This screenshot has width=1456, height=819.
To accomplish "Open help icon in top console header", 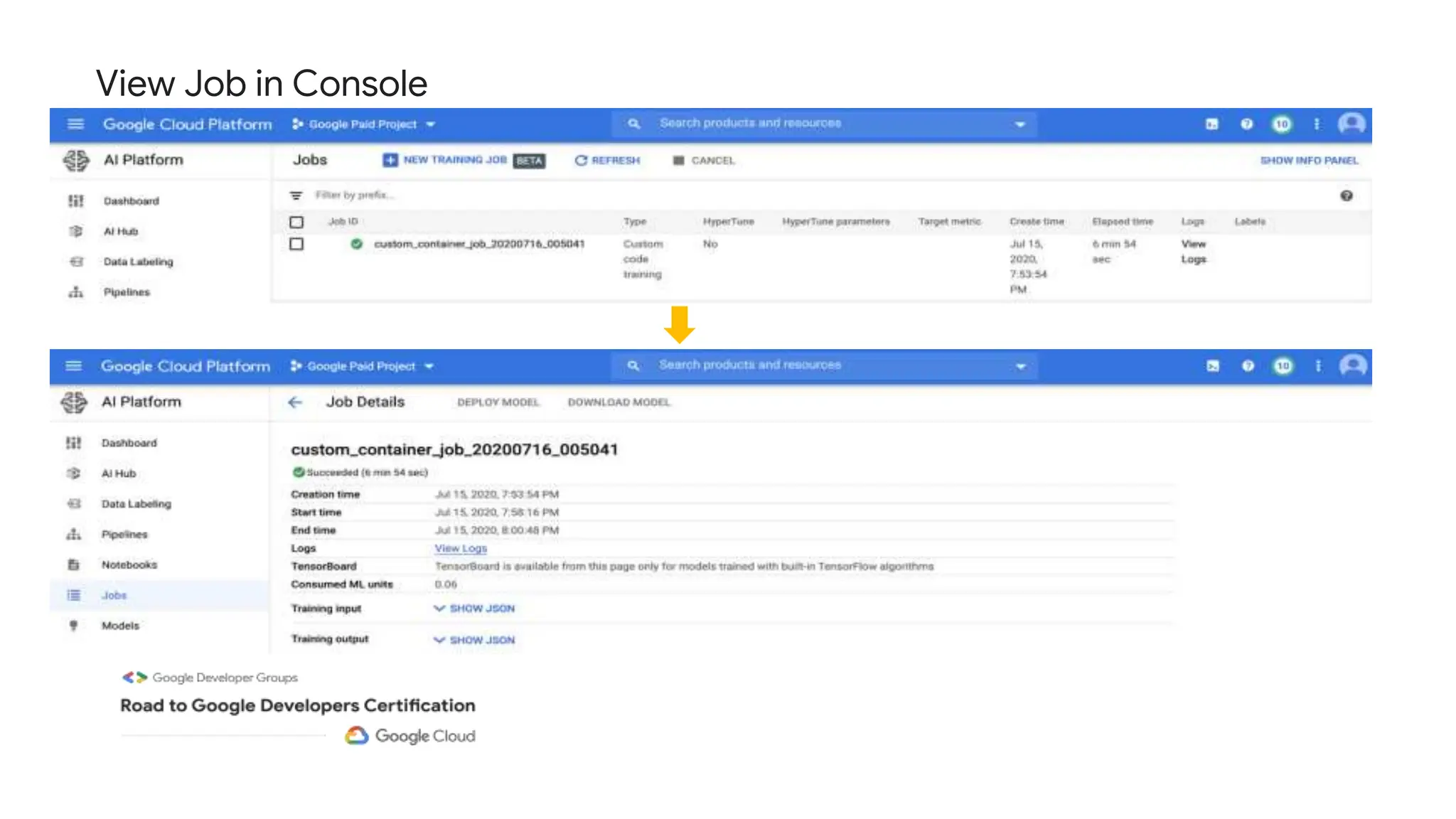I will point(1246,124).
